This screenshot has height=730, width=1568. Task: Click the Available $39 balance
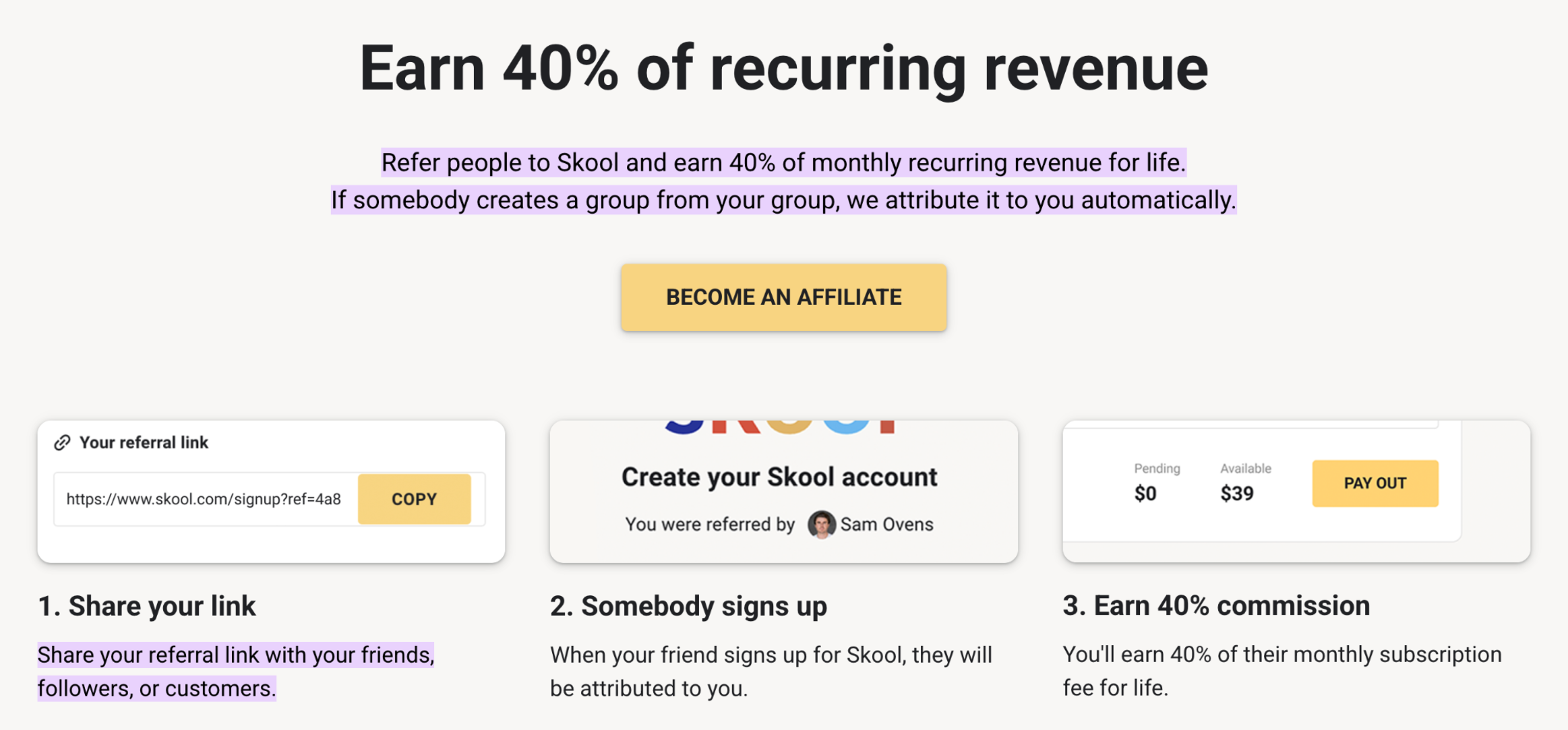point(1245,482)
